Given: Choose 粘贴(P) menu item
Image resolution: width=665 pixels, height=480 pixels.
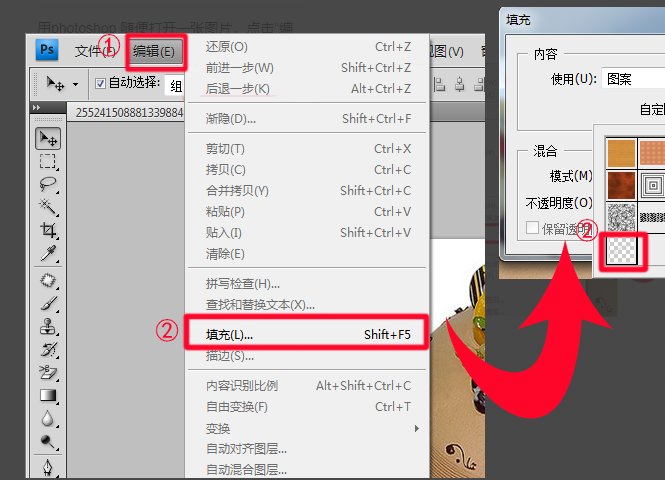Looking at the screenshot, I should pos(308,212).
